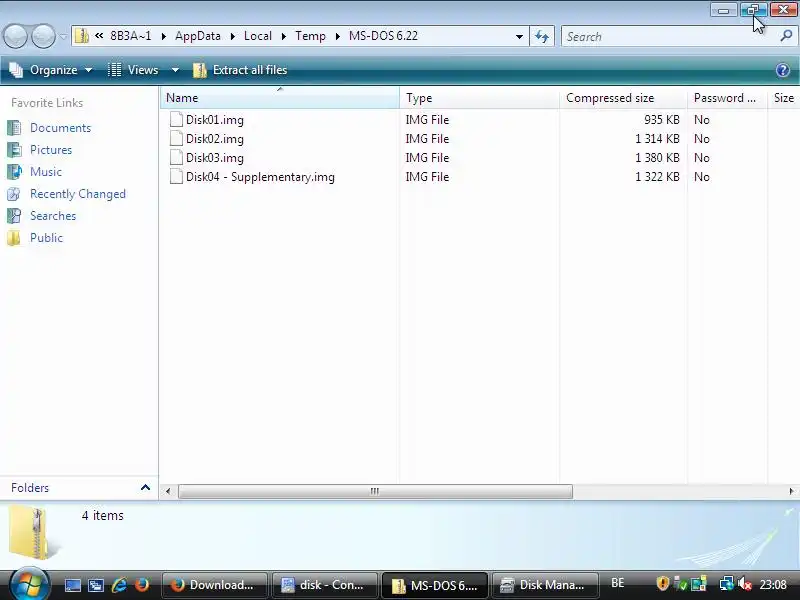Click zip folder icon in address bar
Screen dimensions: 800x600
82,36
